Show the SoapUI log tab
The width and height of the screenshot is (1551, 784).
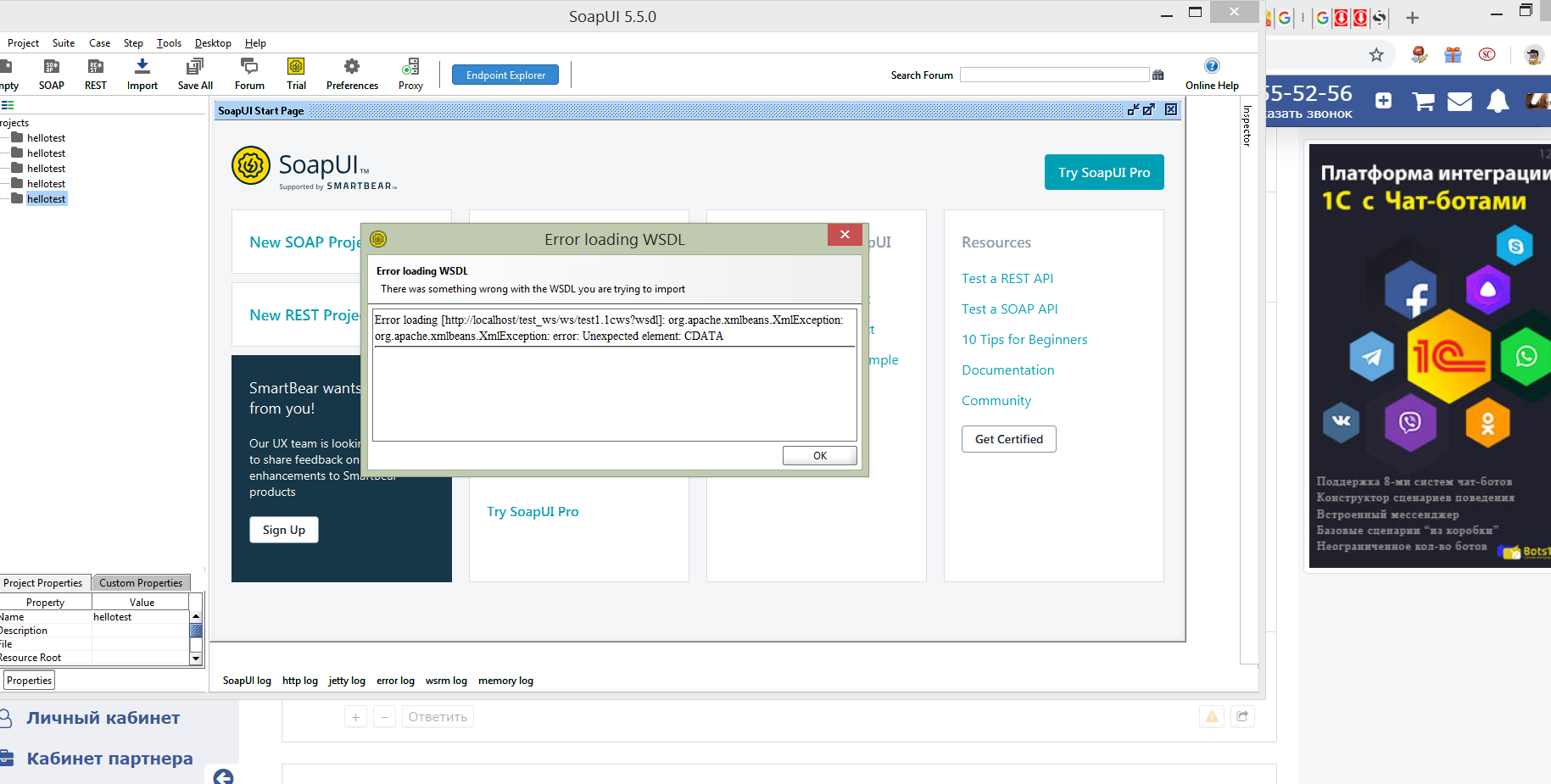click(x=247, y=681)
